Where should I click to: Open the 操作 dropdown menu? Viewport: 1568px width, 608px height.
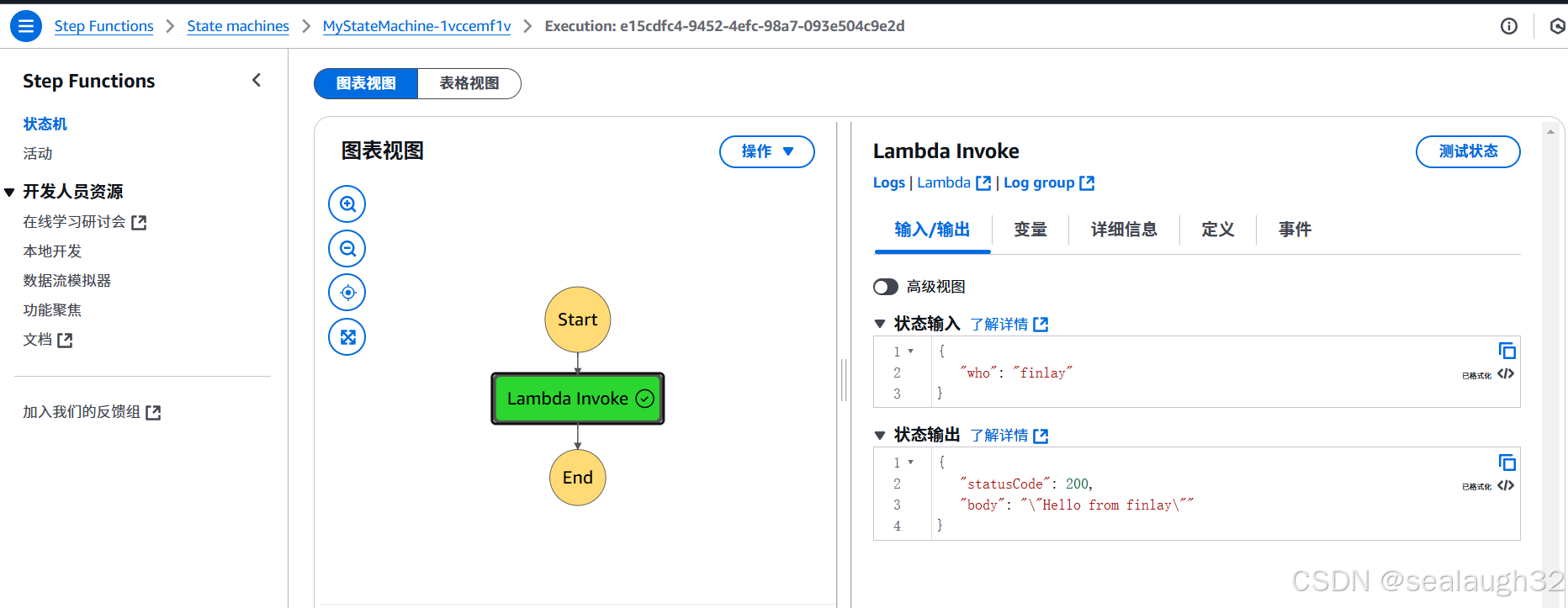(767, 151)
